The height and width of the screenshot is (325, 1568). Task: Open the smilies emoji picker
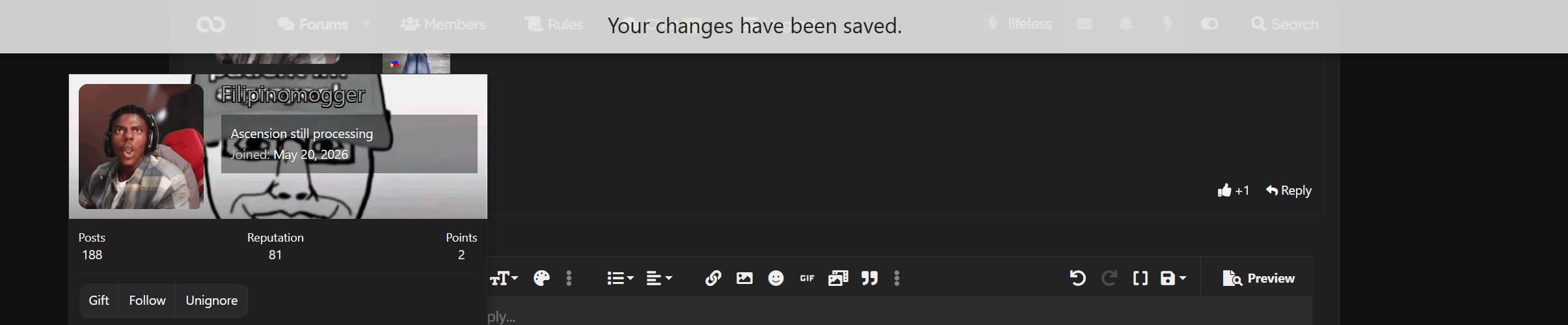point(776,279)
